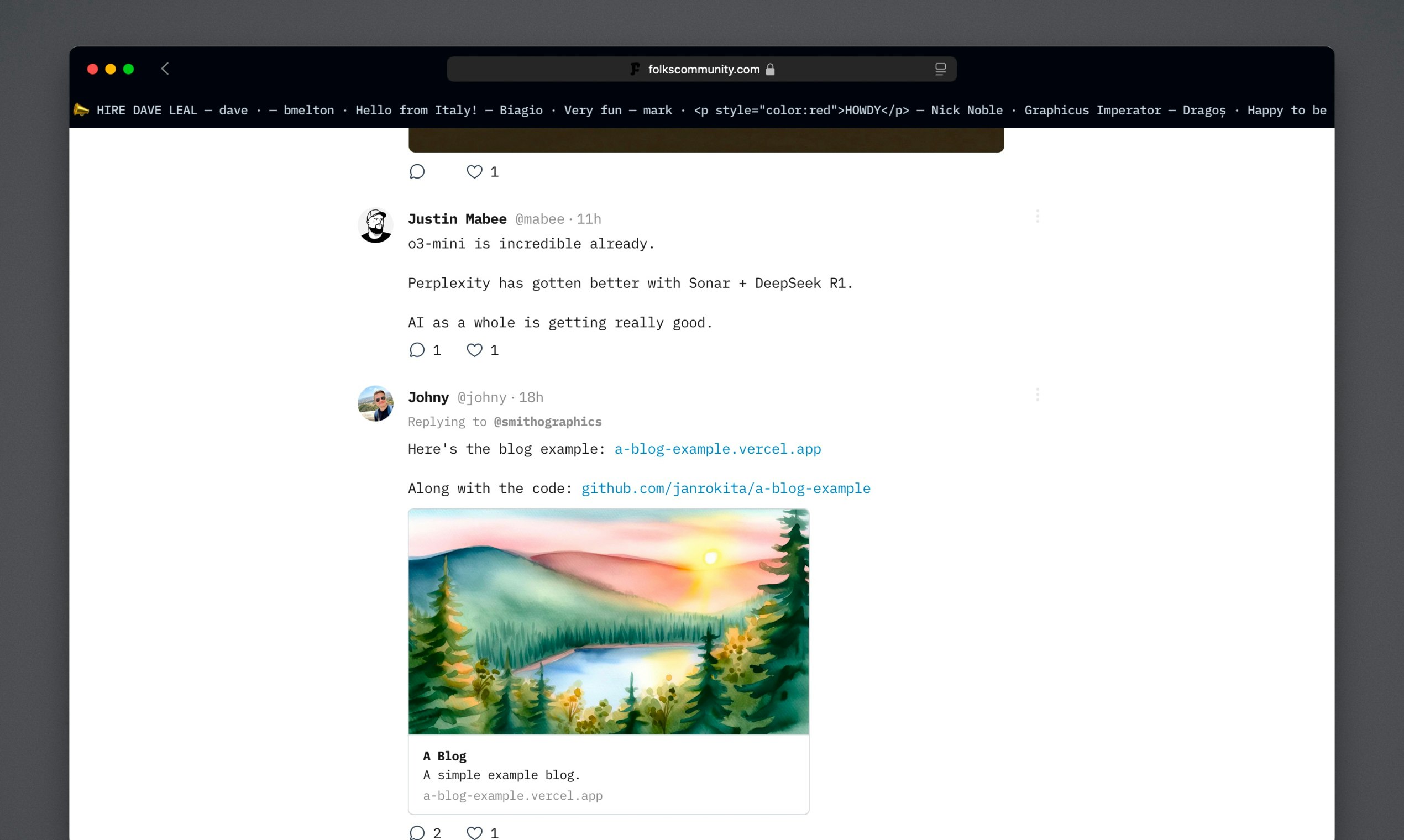Like the post above Justin Mabee's
This screenshot has width=1404, height=840.
pos(474,171)
